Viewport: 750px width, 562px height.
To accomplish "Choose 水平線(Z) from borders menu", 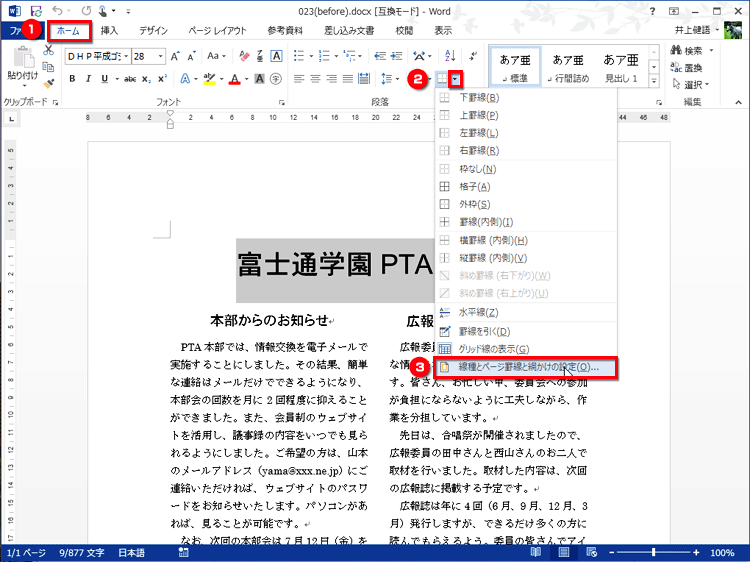I will click(x=525, y=312).
